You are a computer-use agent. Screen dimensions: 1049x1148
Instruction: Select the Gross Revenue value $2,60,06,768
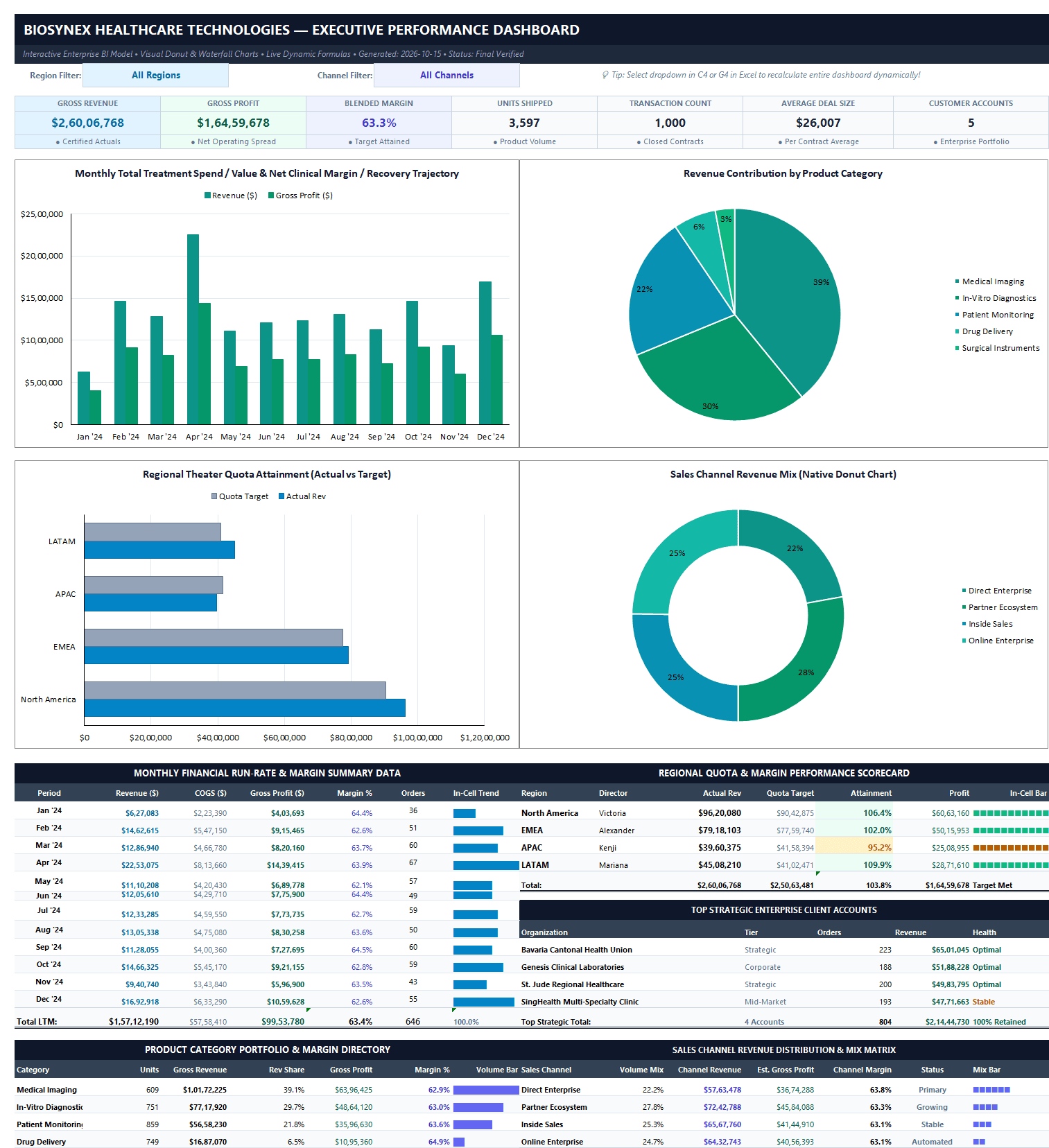click(87, 123)
